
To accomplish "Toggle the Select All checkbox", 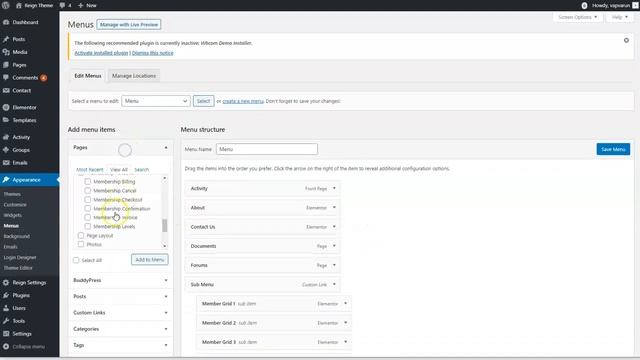I will click(x=76, y=260).
